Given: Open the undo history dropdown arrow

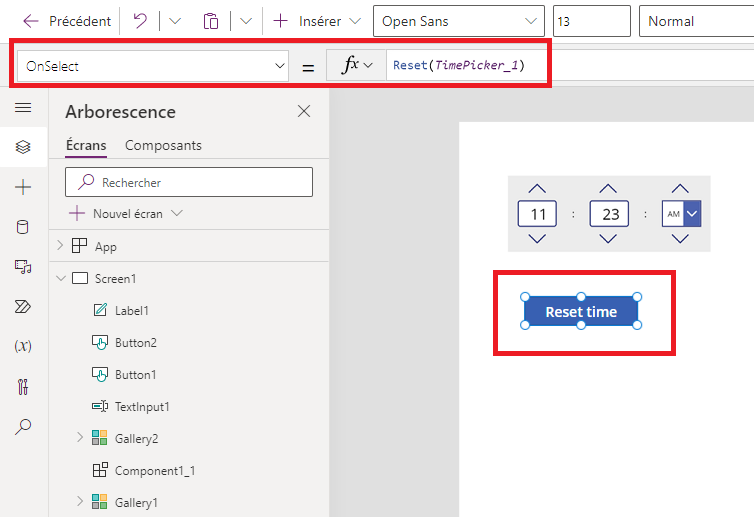Looking at the screenshot, I should (x=175, y=21).
